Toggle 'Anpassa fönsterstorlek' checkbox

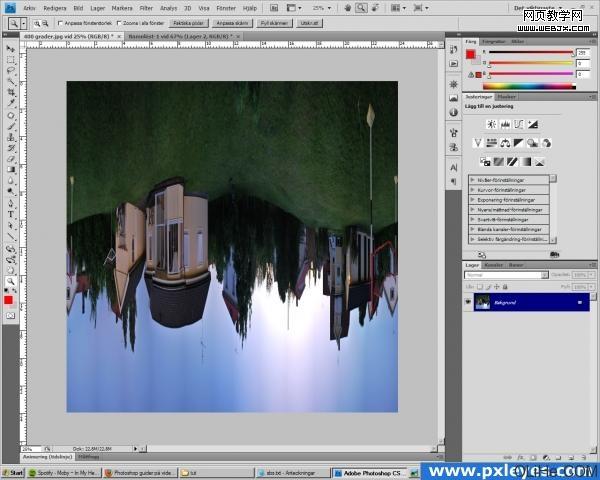[x=60, y=23]
